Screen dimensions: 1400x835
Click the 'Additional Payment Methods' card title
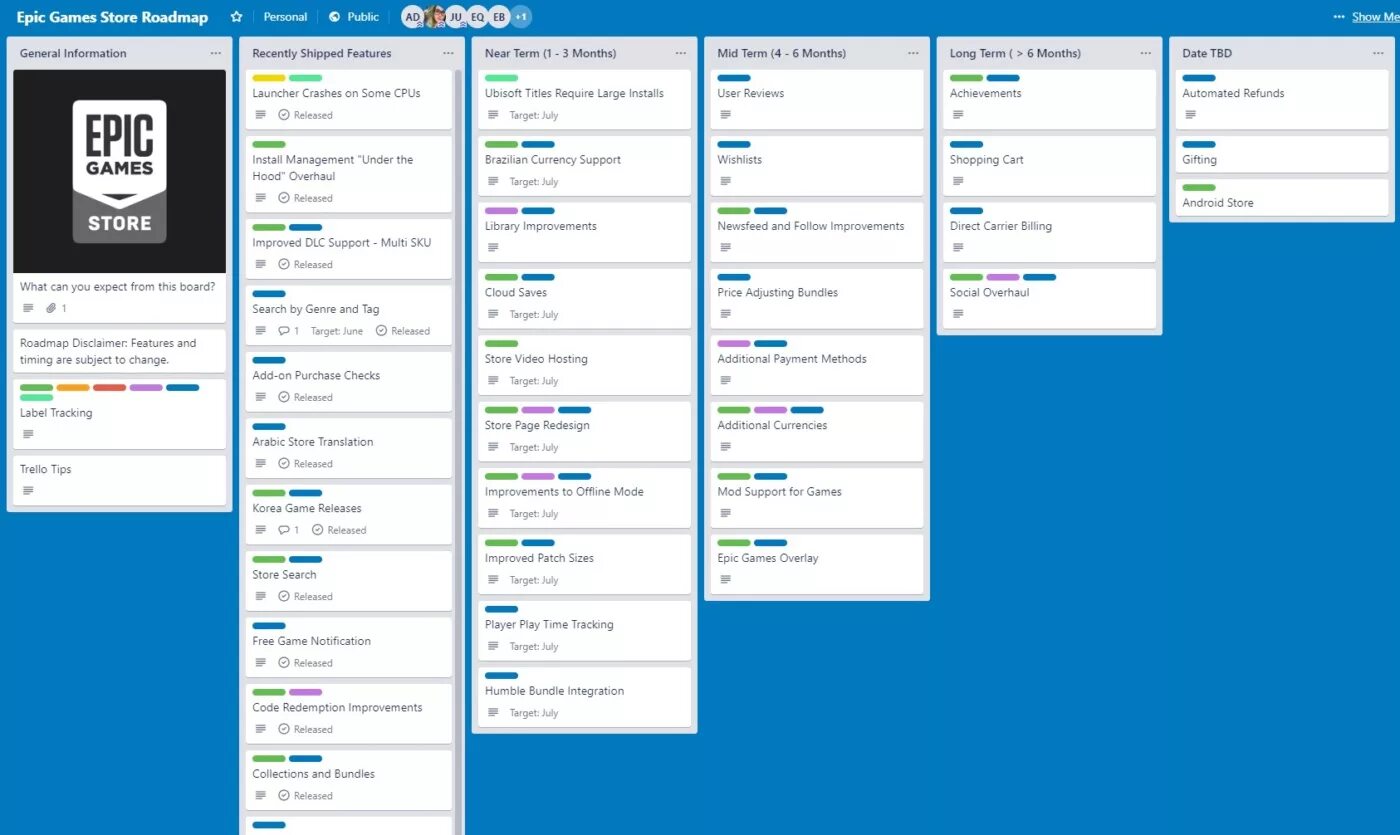point(792,359)
